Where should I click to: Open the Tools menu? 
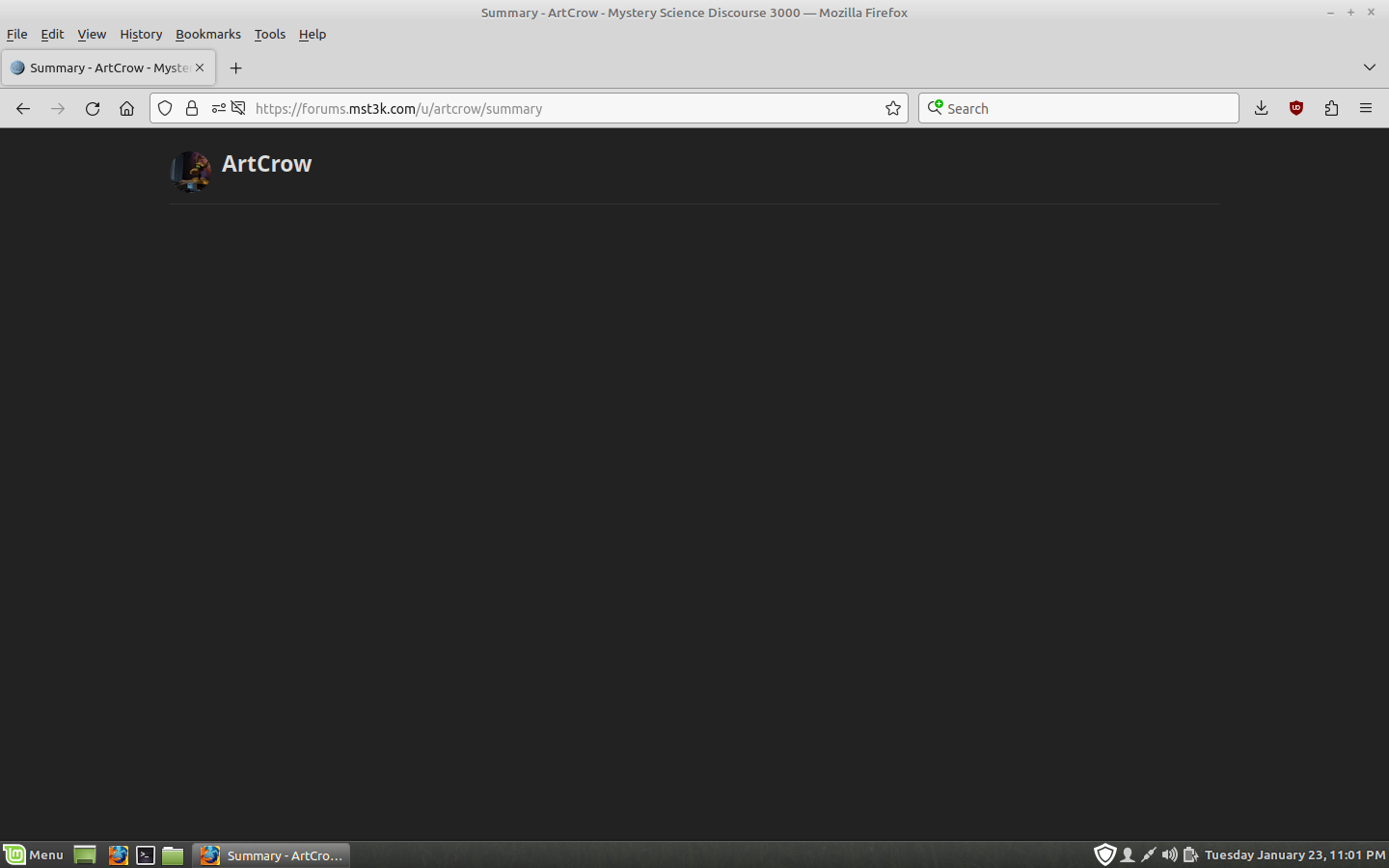tap(270, 34)
